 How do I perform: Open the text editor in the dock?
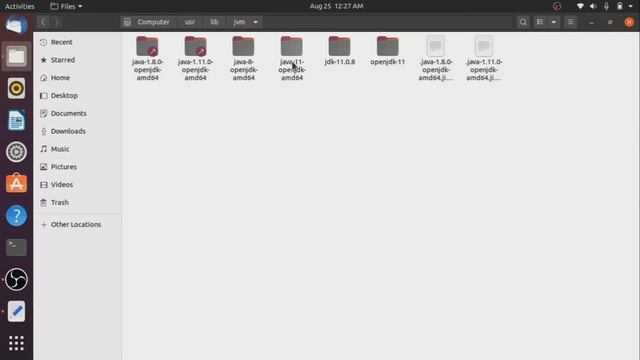pyautogui.click(x=16, y=311)
